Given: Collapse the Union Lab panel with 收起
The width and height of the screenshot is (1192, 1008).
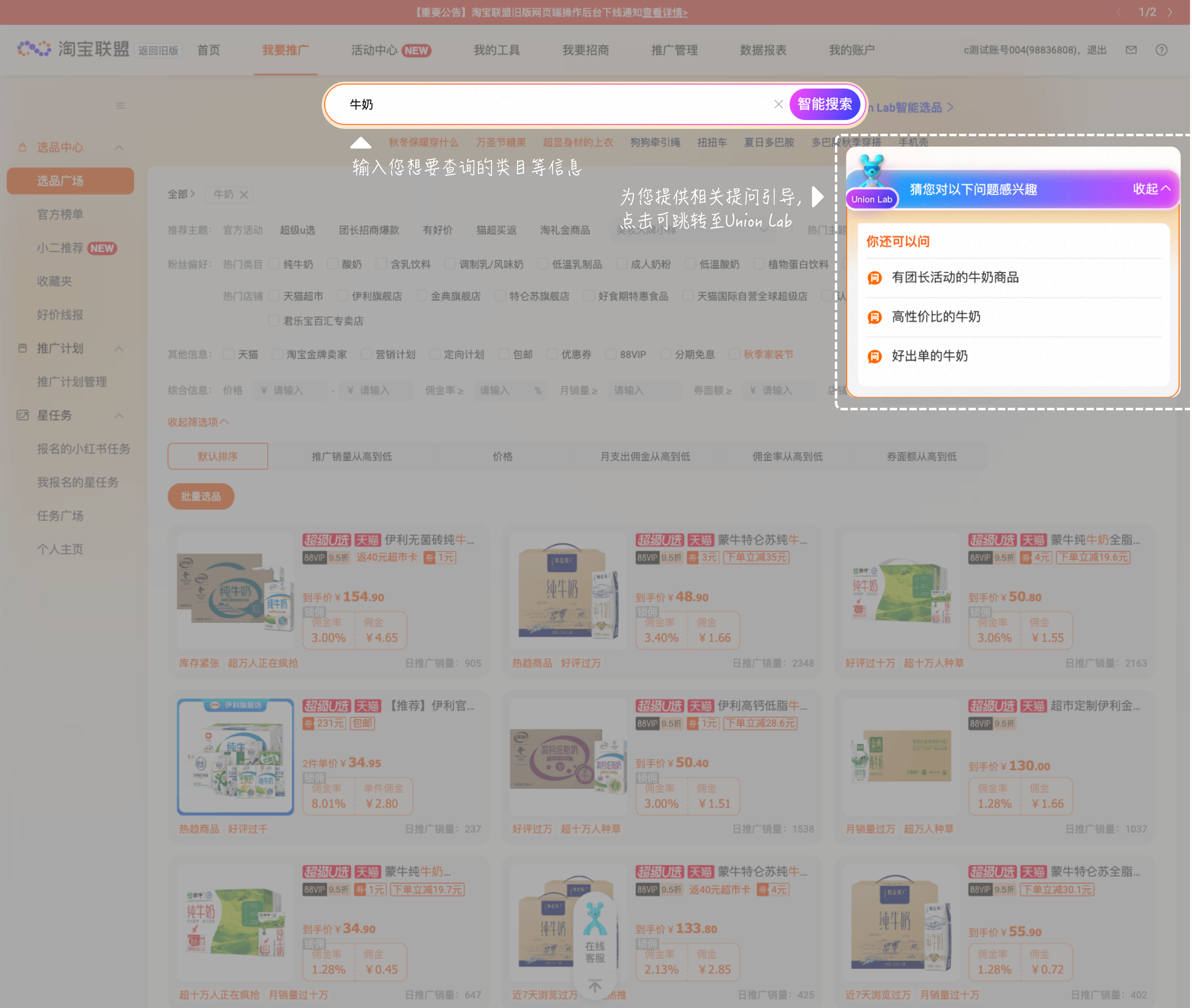Looking at the screenshot, I should [x=1151, y=189].
